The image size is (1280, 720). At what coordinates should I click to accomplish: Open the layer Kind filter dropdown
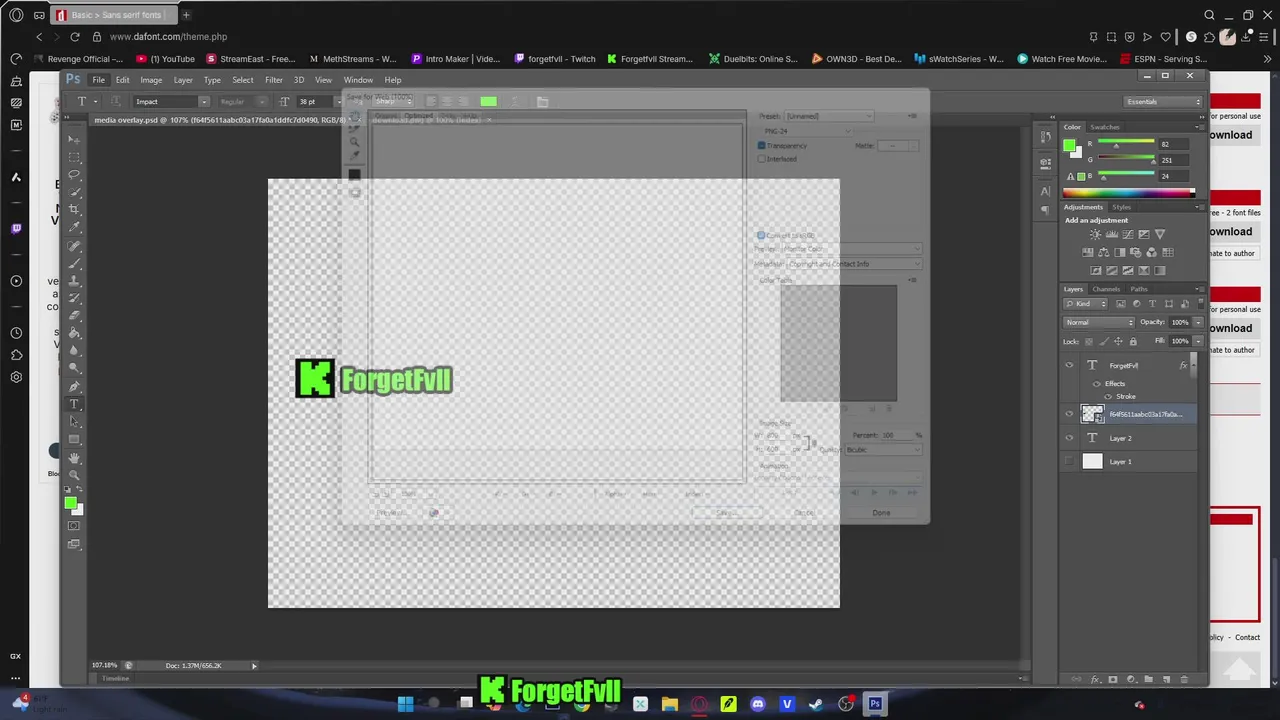[1087, 304]
